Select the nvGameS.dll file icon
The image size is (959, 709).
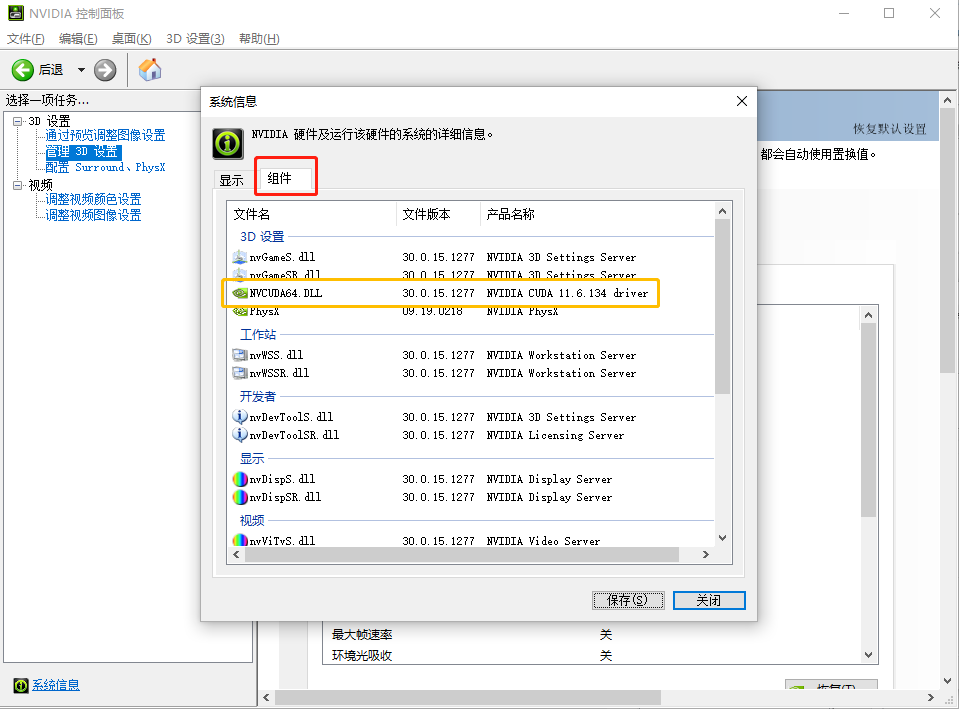(x=240, y=257)
